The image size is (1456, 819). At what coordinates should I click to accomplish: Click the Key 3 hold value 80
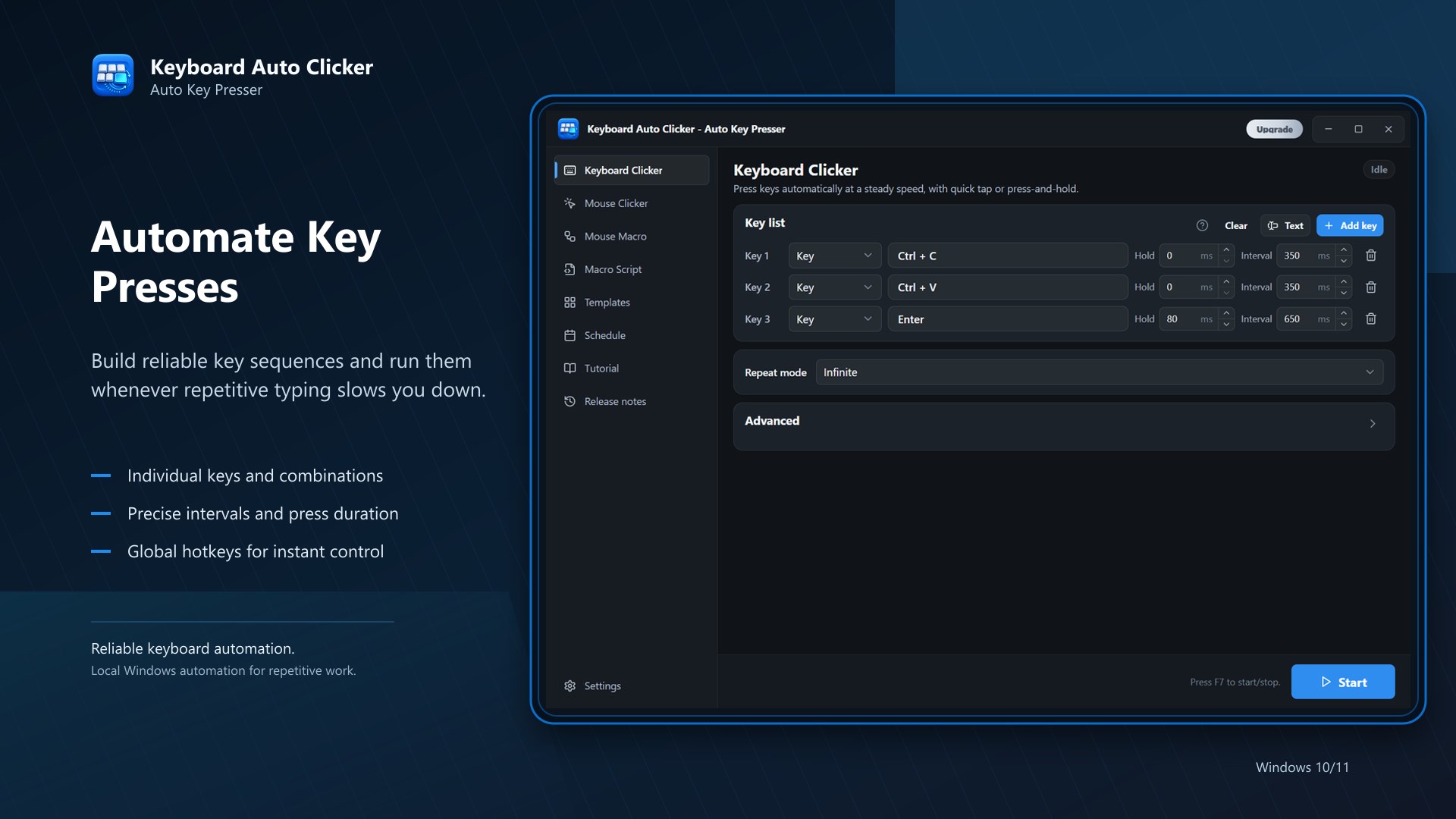click(1172, 319)
